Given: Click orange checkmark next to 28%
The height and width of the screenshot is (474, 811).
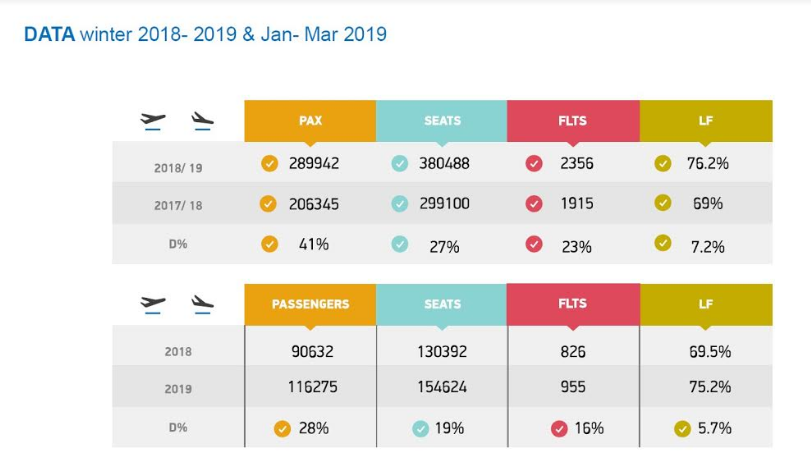Looking at the screenshot, I should [282, 428].
